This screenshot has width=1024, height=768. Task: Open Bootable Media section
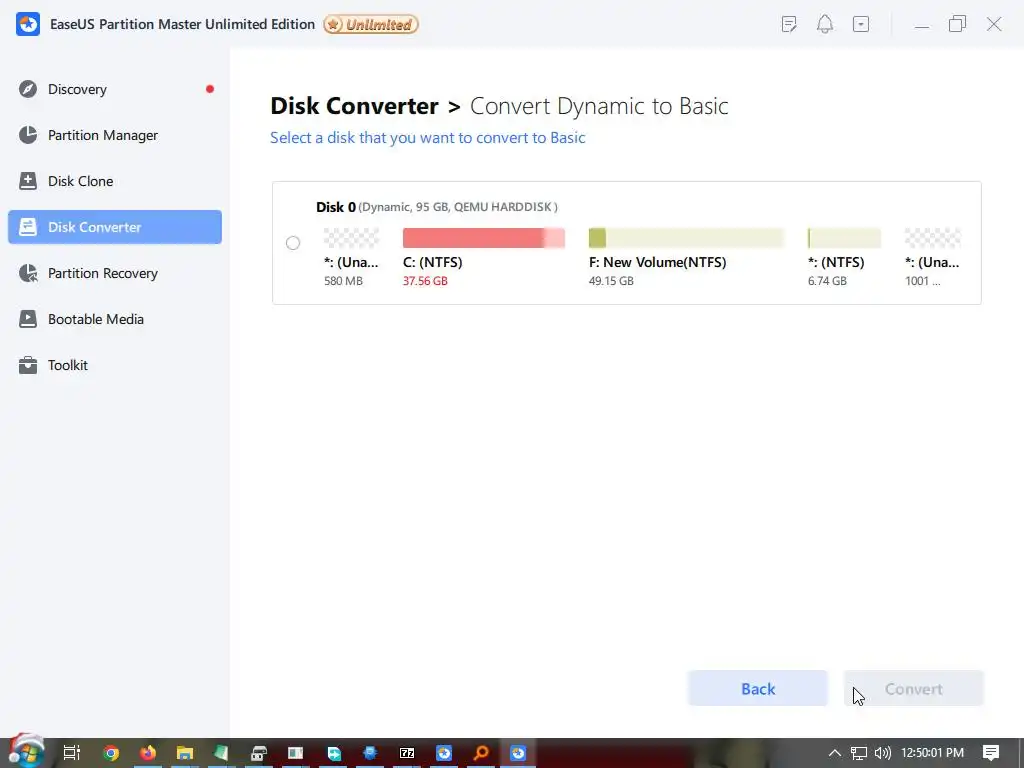(114, 319)
